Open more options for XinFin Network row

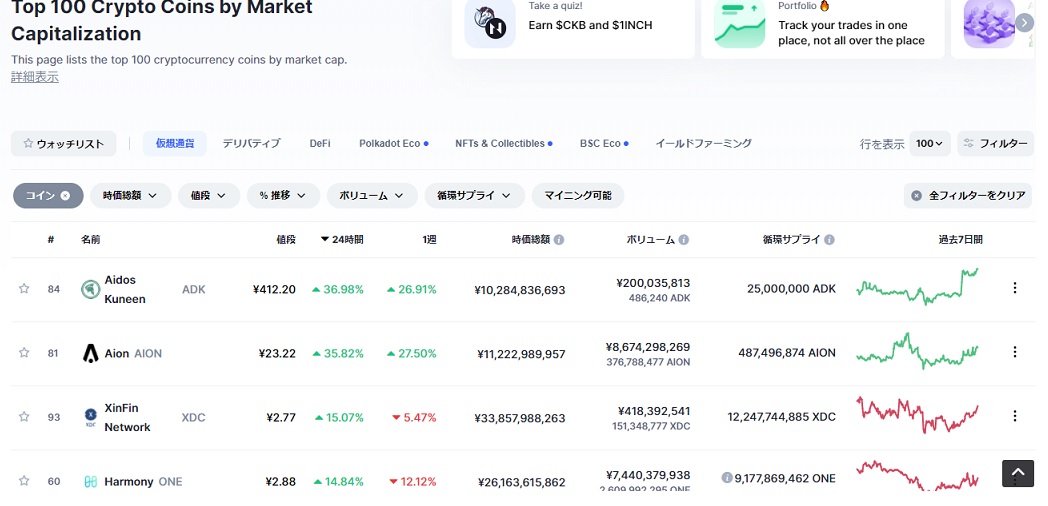(1015, 416)
